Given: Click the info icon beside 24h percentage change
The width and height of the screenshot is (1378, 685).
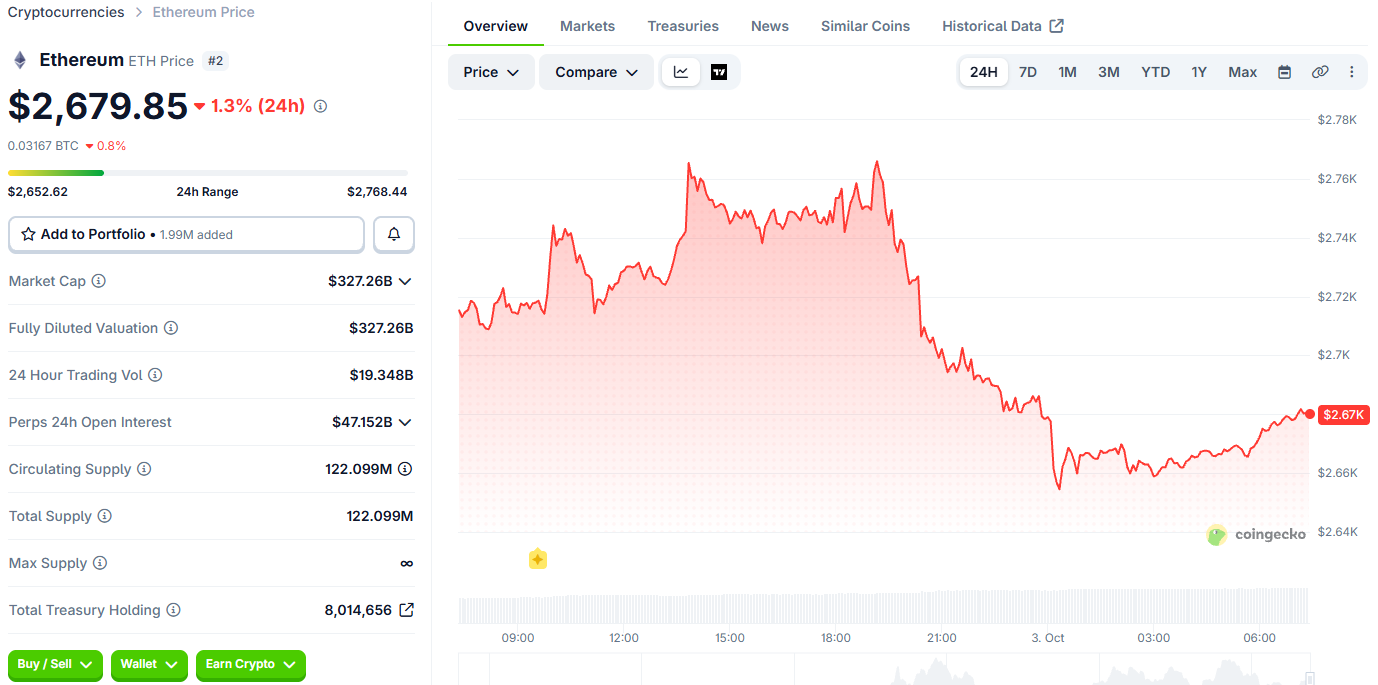Looking at the screenshot, I should click(320, 106).
